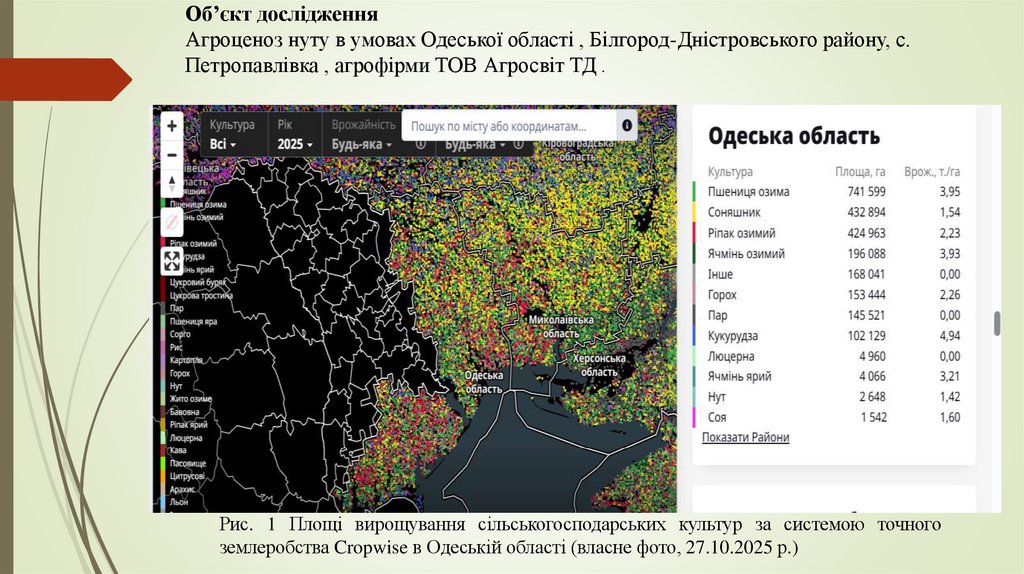1024x574 pixels.
Task: Select the Люцерна row in the table
Action: (x=834, y=357)
